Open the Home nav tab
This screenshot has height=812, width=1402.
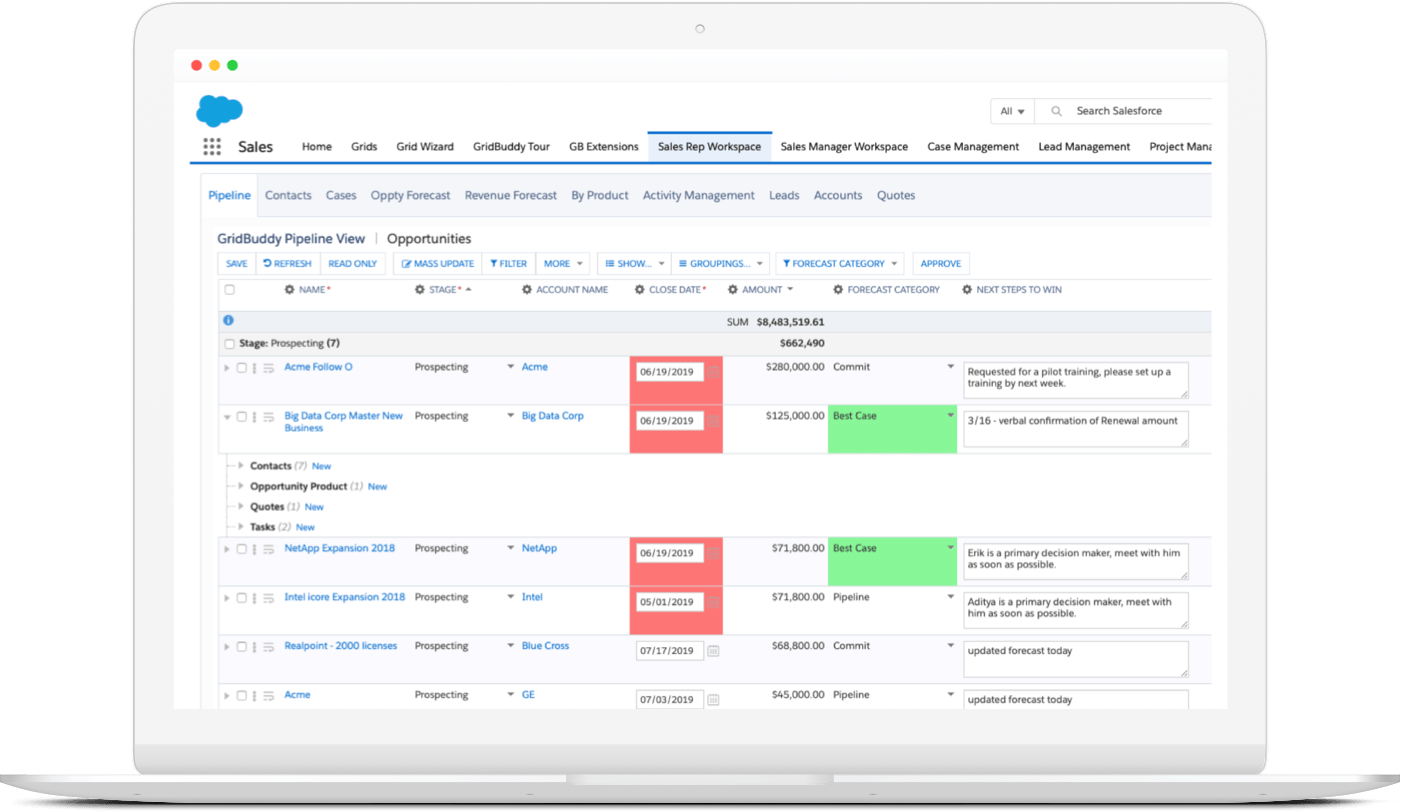click(x=317, y=147)
